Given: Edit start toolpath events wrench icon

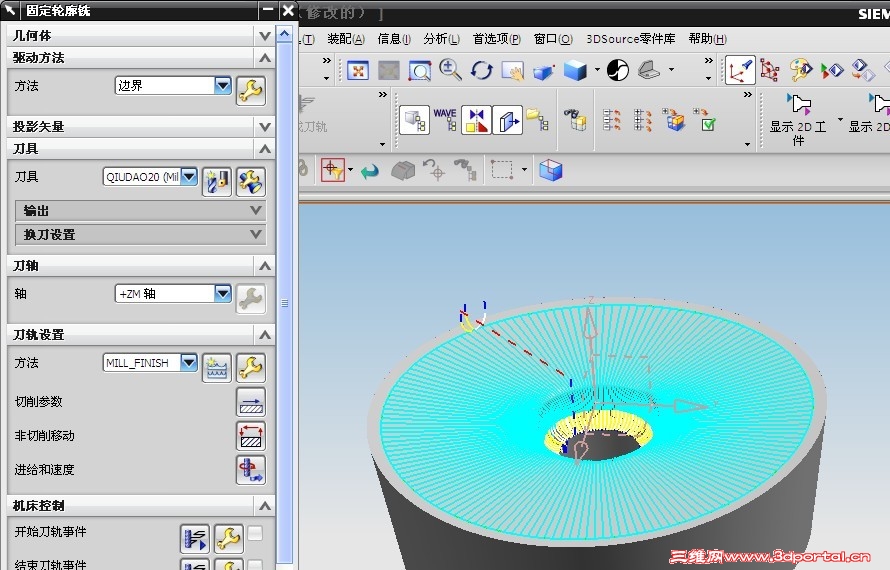Looking at the screenshot, I should pos(229,539).
